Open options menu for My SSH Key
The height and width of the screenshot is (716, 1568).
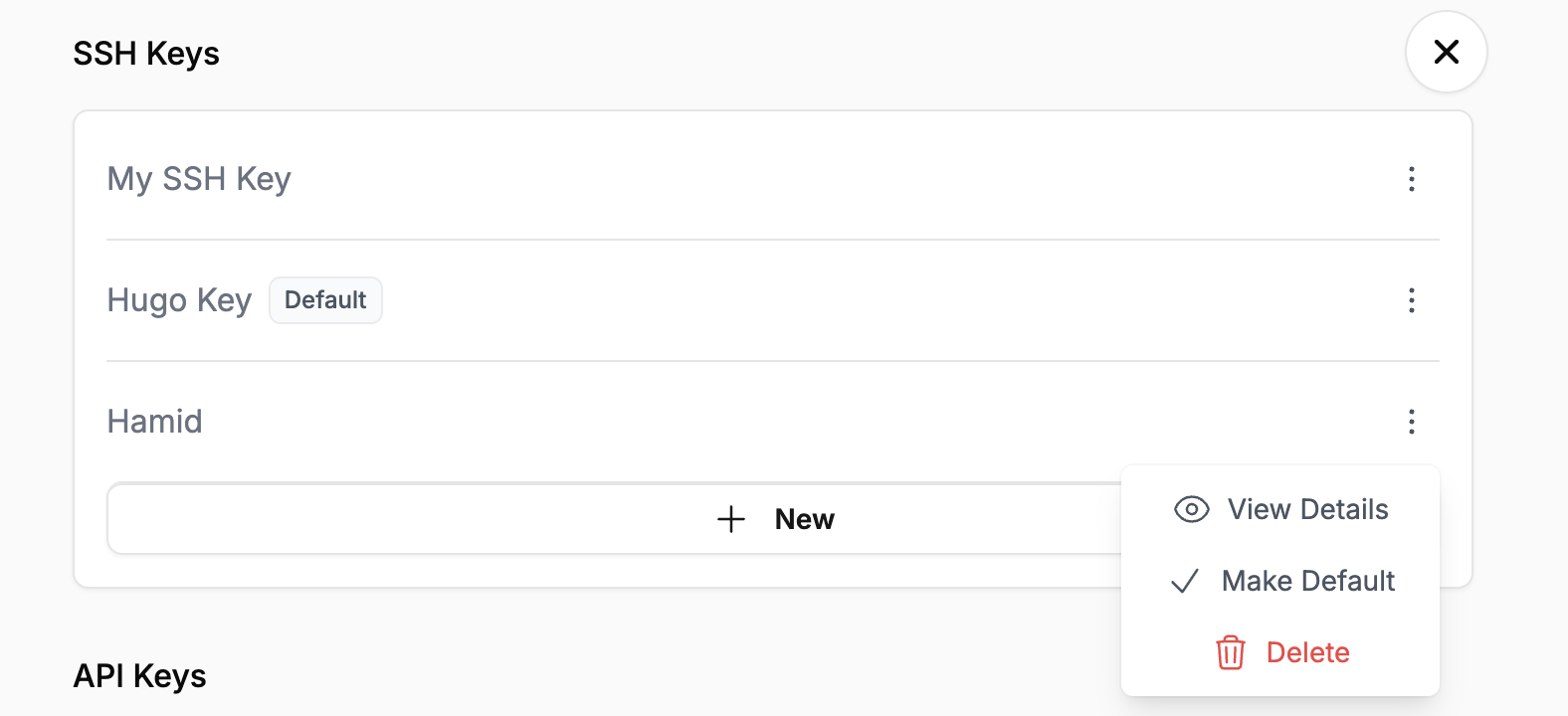(1411, 179)
